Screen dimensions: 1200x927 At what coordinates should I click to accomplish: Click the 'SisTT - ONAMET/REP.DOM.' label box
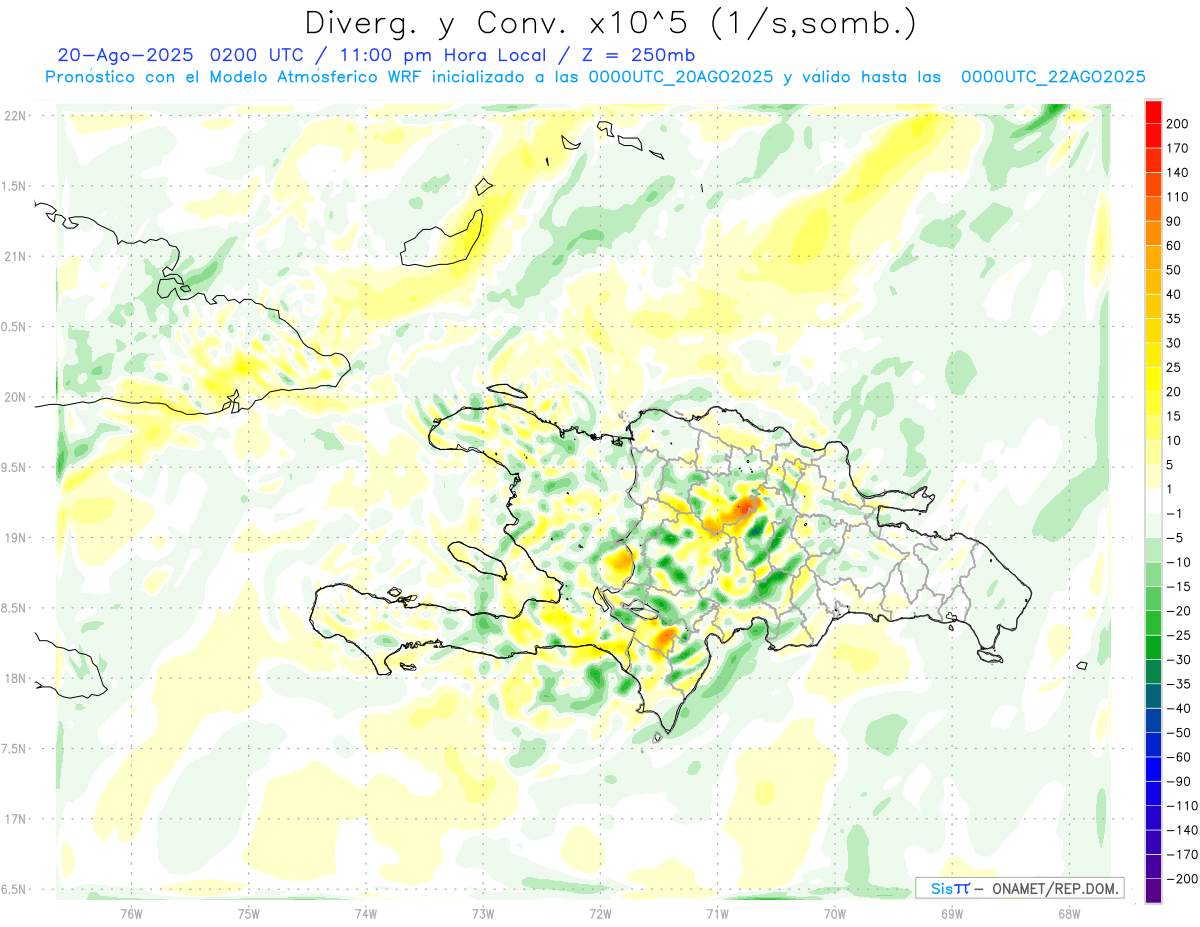1018,888
